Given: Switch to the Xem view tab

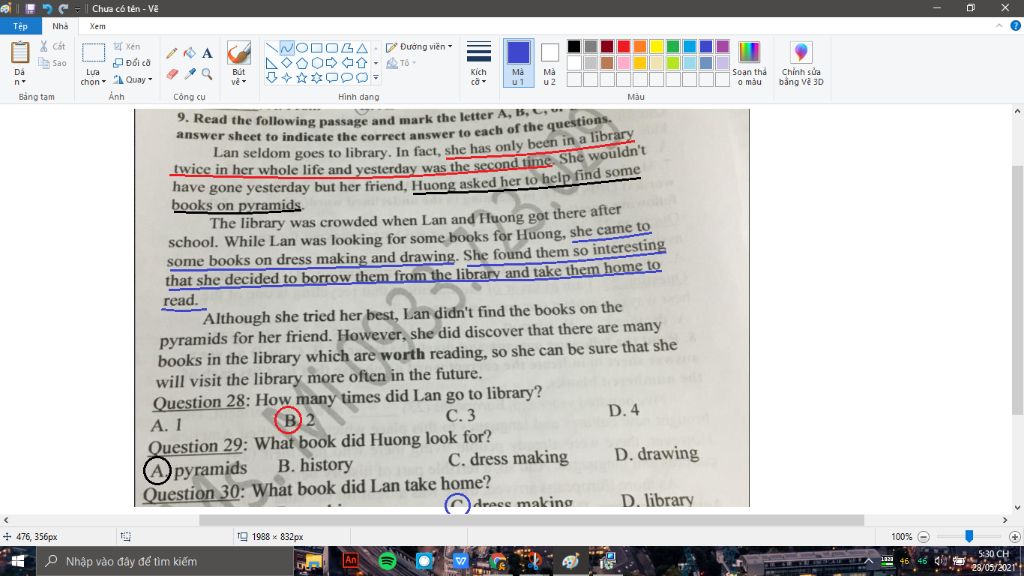Looking at the screenshot, I should coord(97,26).
